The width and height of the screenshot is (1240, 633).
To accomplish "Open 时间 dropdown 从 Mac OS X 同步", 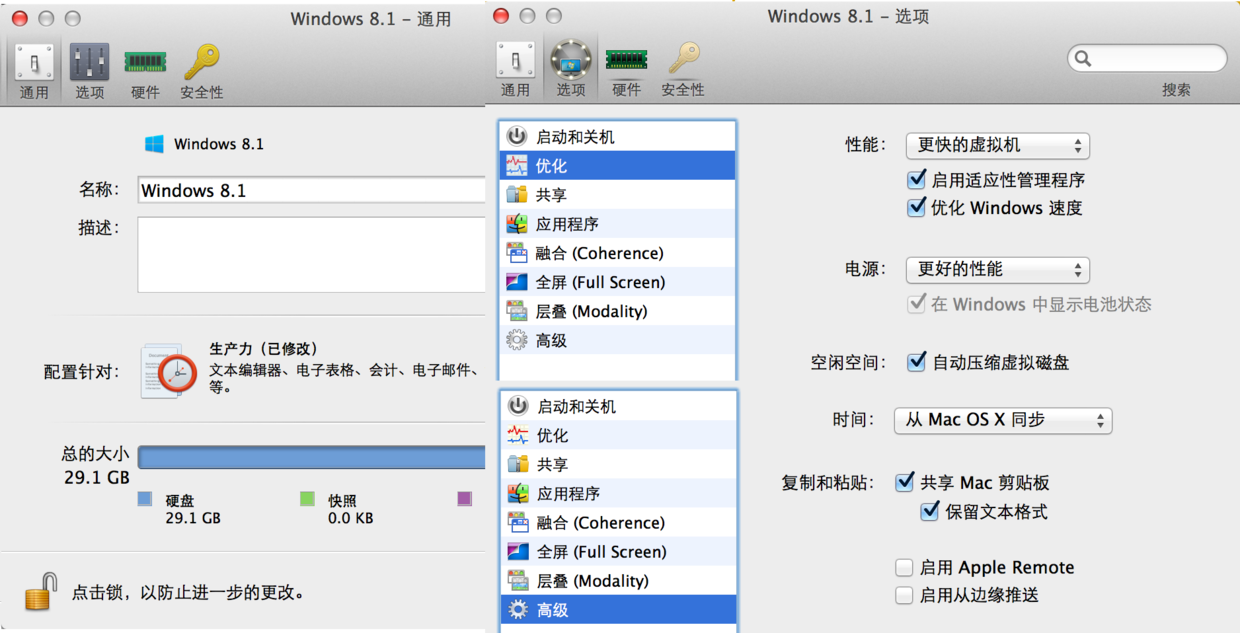I will pos(1003,420).
